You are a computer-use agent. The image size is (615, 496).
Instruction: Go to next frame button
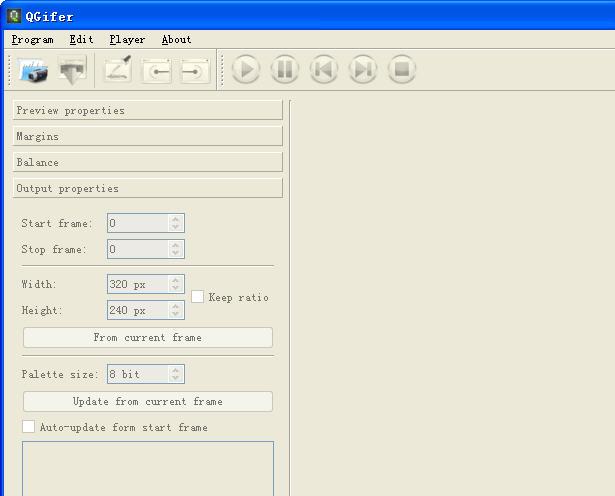362,70
